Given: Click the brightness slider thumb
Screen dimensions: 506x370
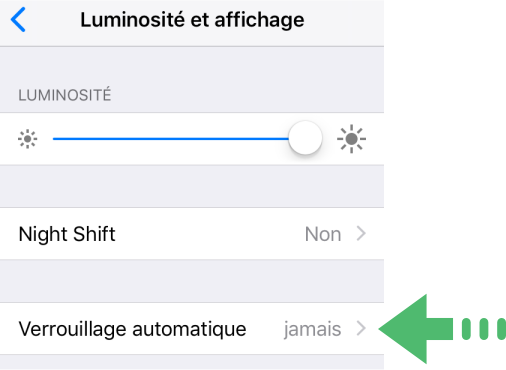Looking at the screenshot, I should coord(305,138).
